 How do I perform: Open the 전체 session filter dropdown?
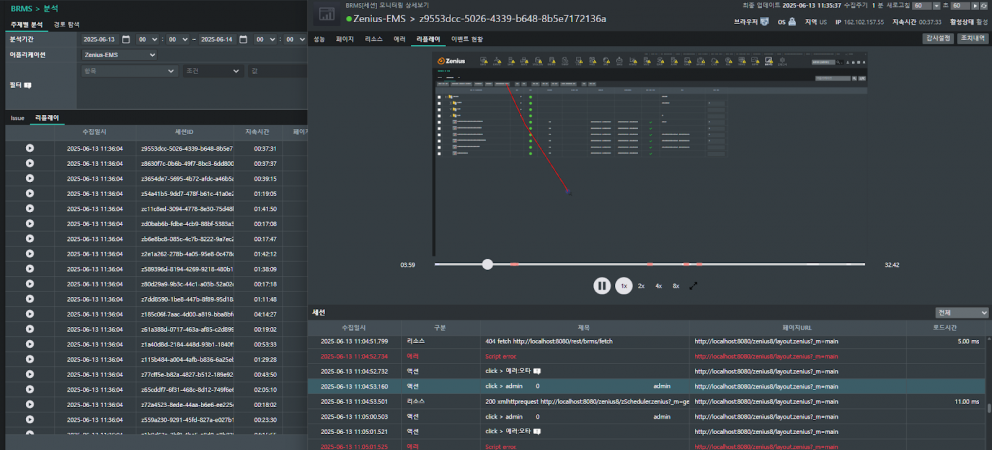point(962,312)
